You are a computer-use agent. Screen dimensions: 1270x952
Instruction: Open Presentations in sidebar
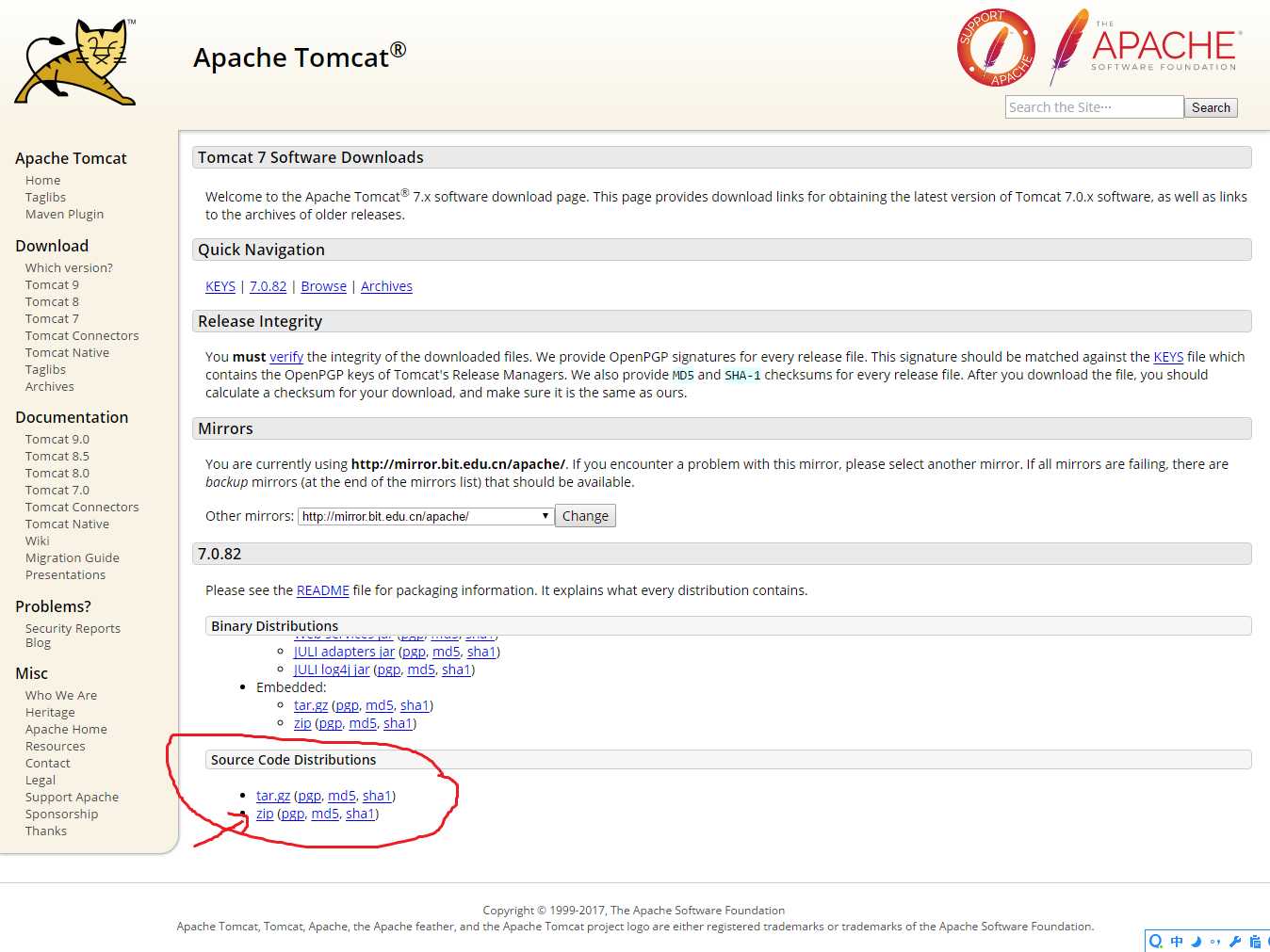65,574
